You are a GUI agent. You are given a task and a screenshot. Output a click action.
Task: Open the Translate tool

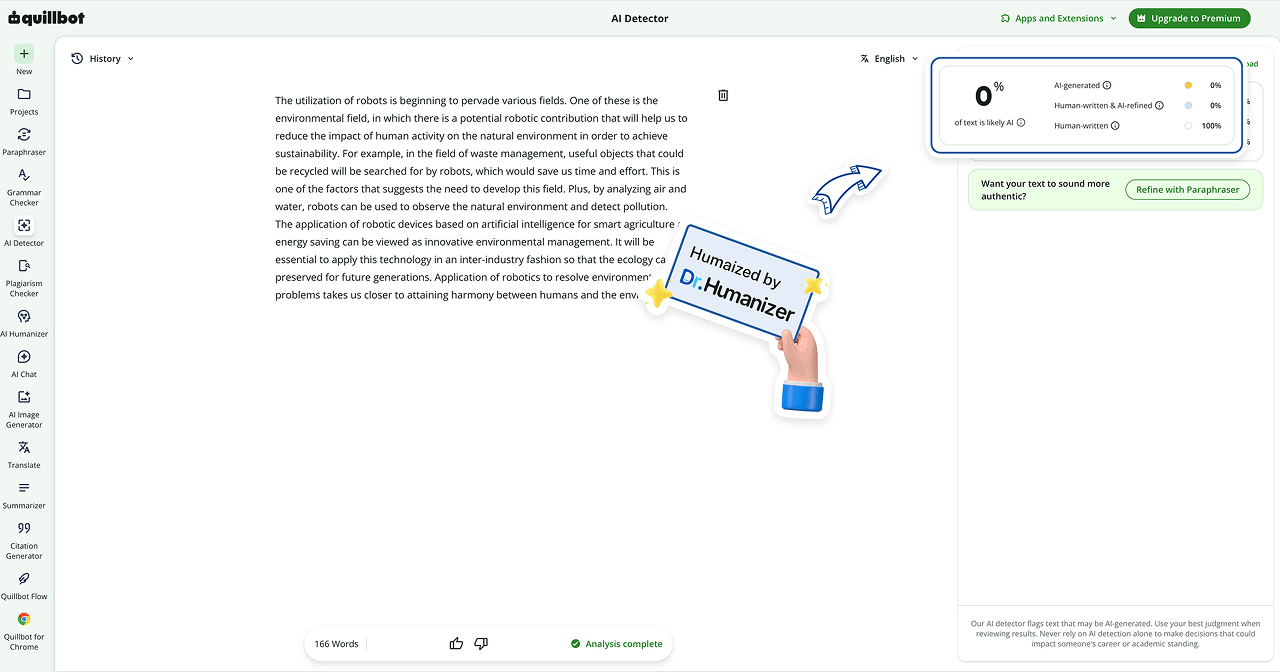click(24, 454)
